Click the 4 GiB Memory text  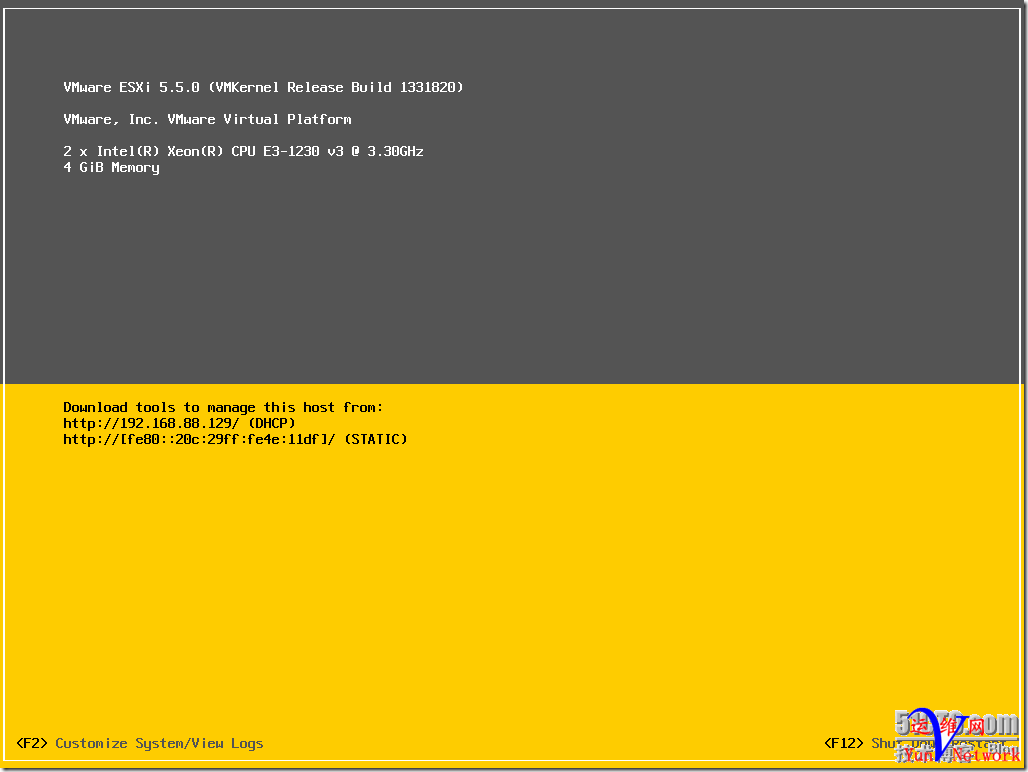(x=111, y=168)
